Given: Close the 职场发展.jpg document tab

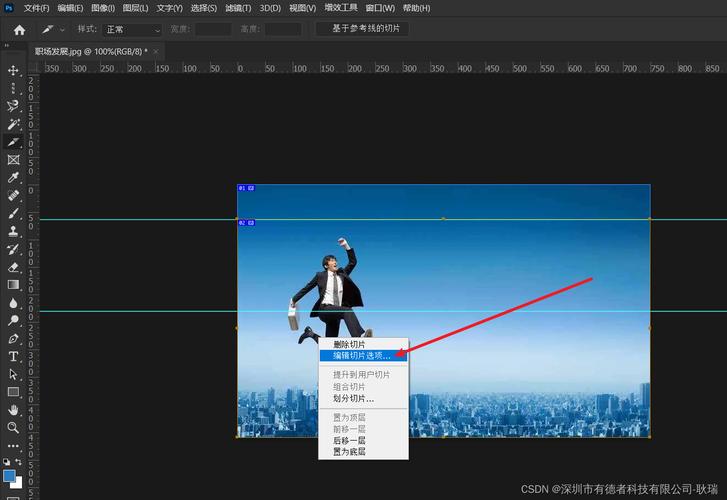Looking at the screenshot, I should [156, 51].
